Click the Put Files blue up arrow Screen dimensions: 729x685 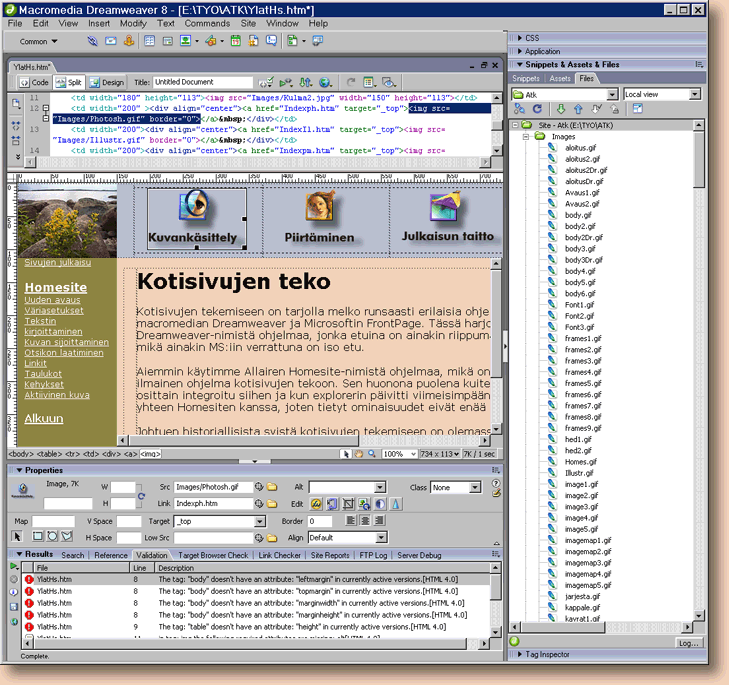click(x=577, y=109)
